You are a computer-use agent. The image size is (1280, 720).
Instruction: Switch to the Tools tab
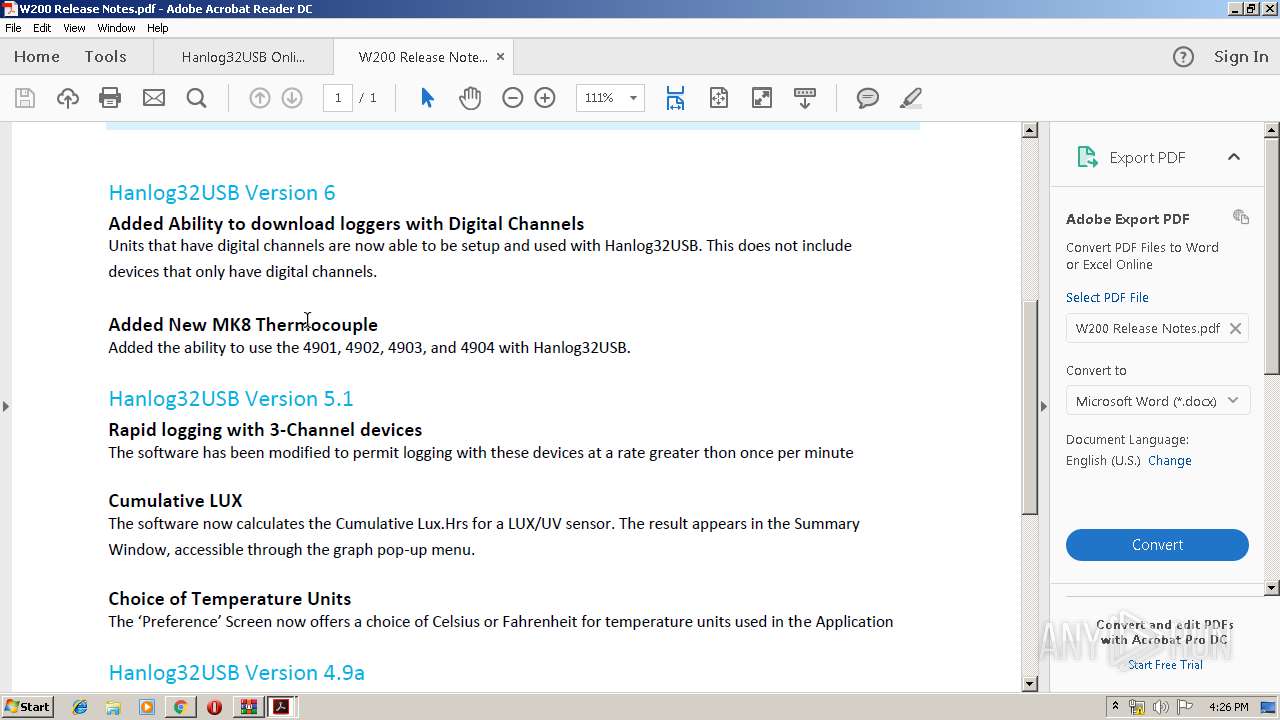coord(105,57)
